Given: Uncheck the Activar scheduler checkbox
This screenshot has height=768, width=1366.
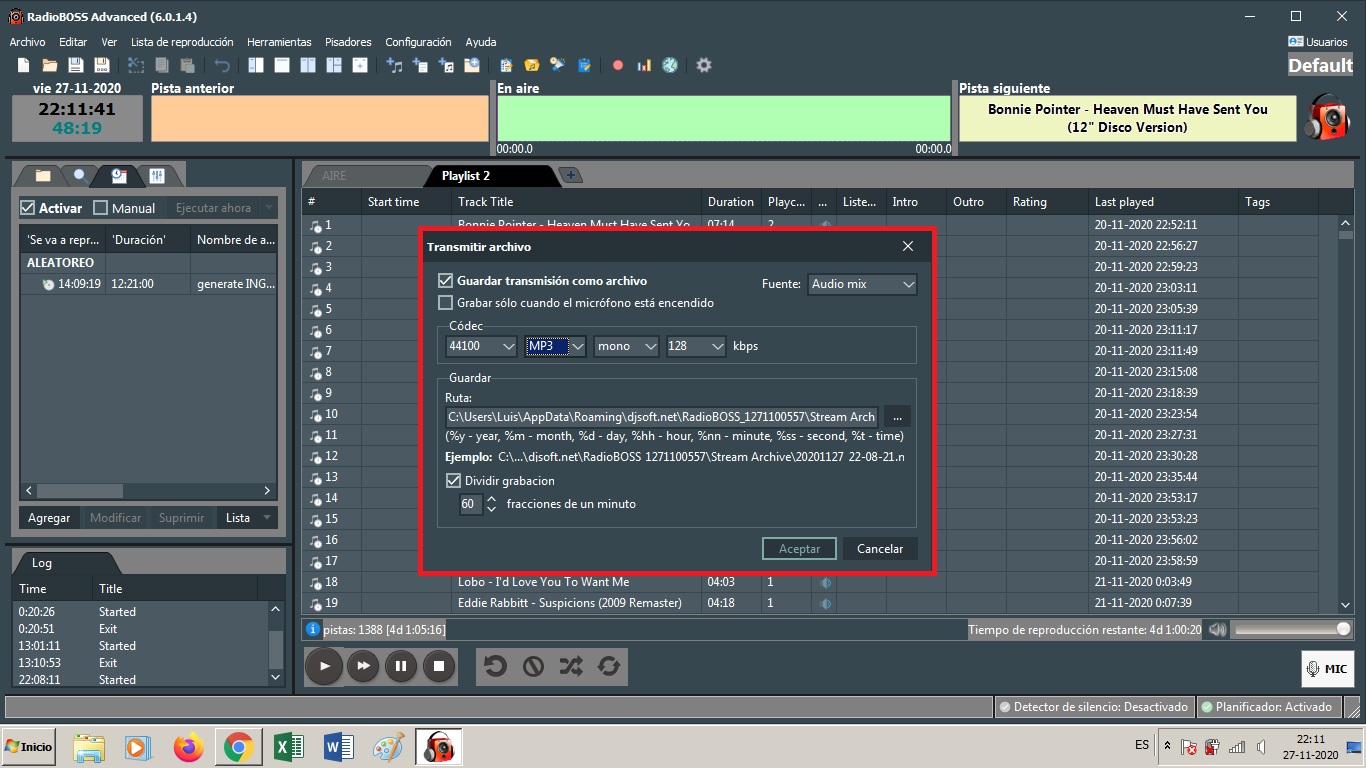Looking at the screenshot, I should 28,208.
